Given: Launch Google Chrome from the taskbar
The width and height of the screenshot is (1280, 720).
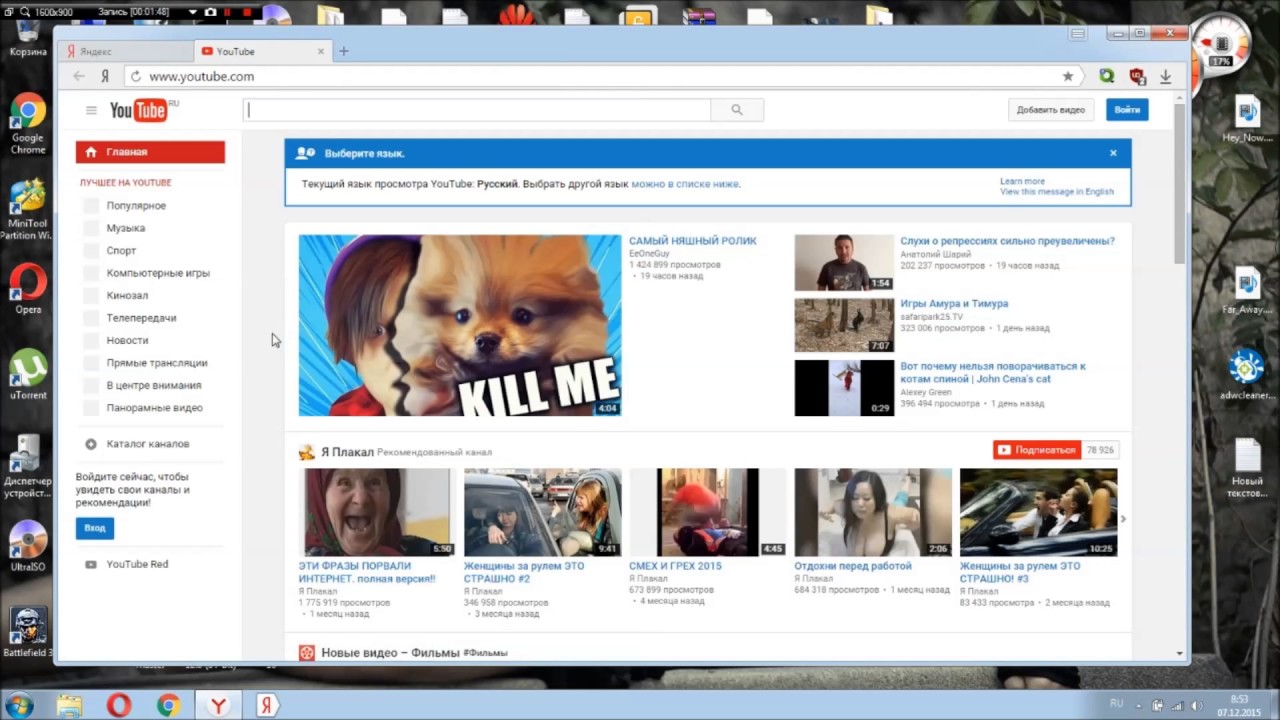Looking at the screenshot, I should (168, 705).
